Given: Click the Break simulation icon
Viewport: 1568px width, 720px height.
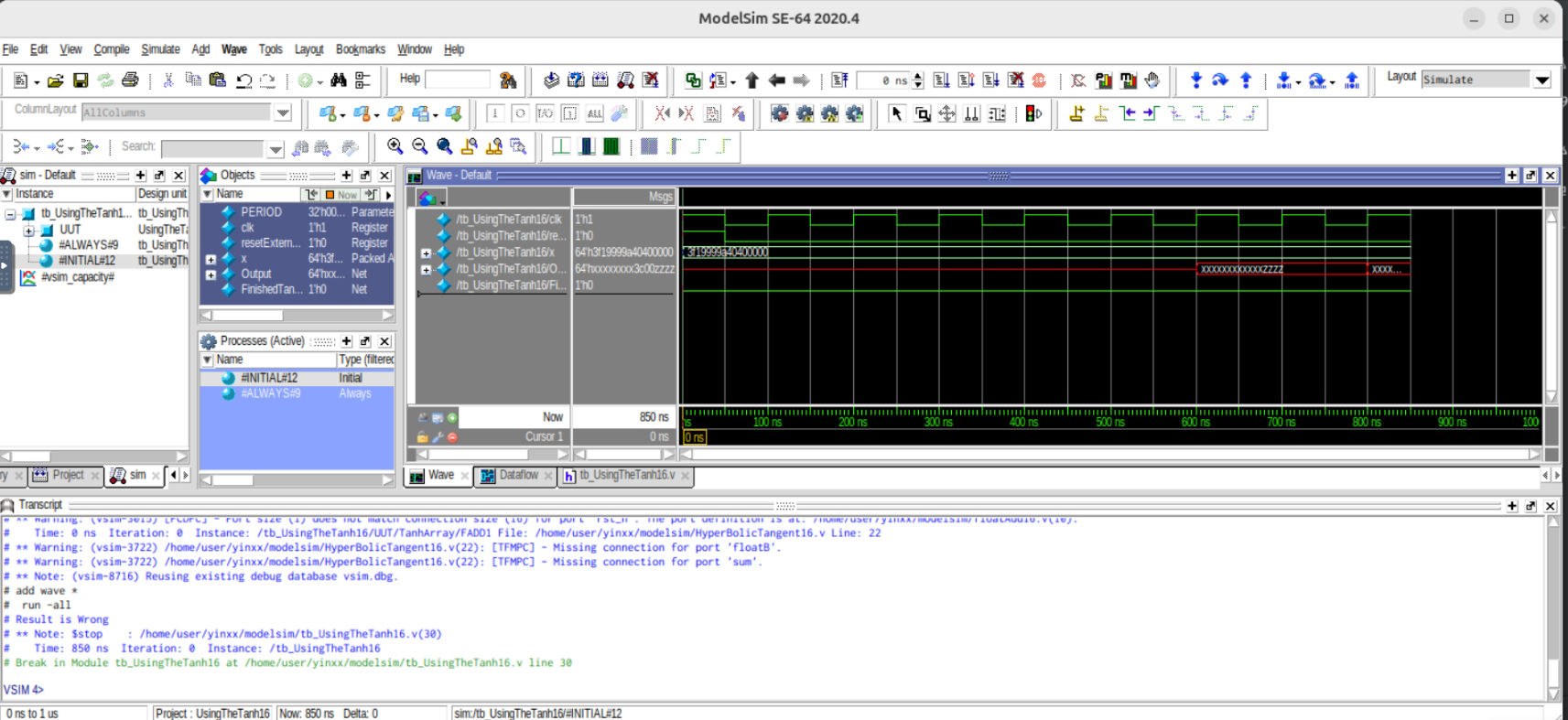Looking at the screenshot, I should [1016, 81].
